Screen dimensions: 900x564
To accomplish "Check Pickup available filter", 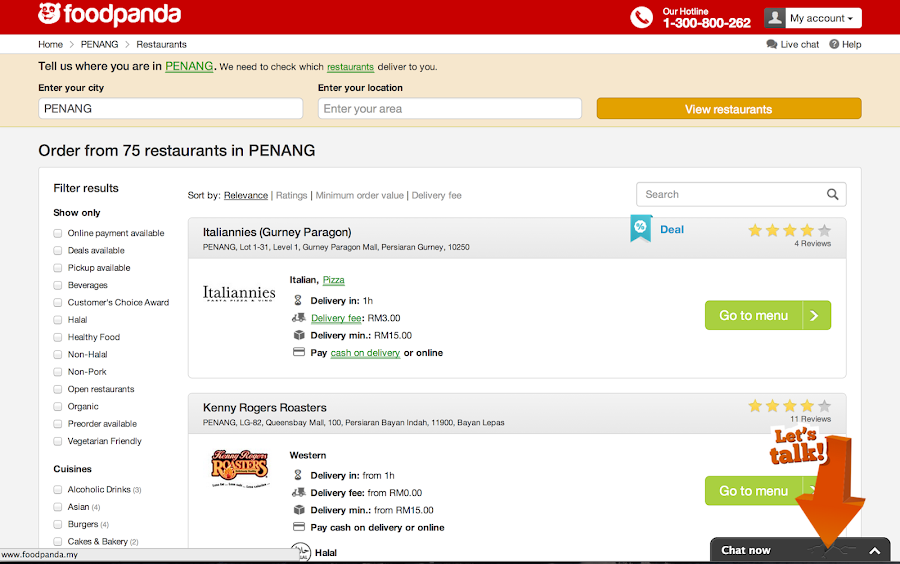I will [x=57, y=267].
